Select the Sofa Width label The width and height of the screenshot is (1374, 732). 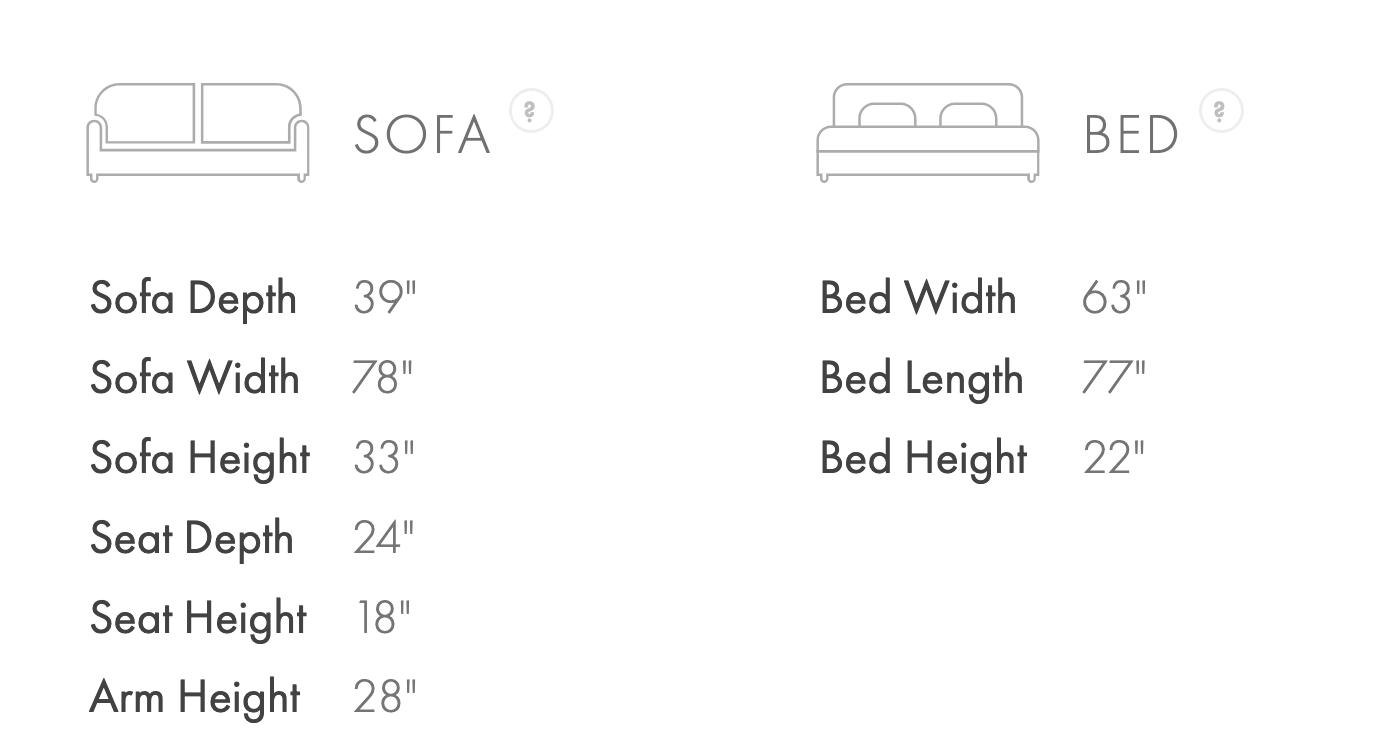pyautogui.click(x=195, y=378)
